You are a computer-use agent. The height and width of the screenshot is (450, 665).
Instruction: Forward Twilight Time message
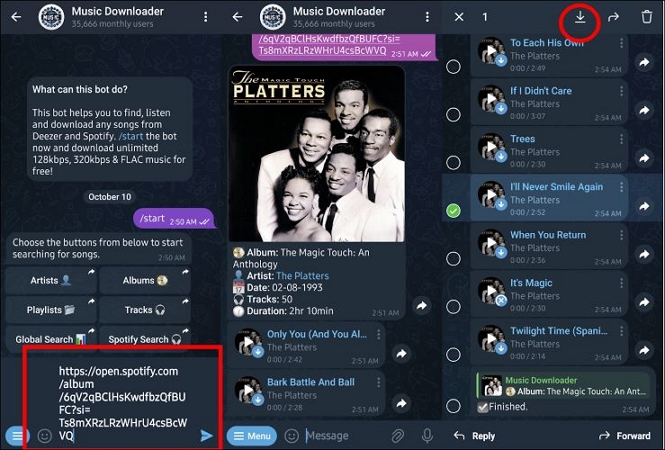tap(644, 350)
